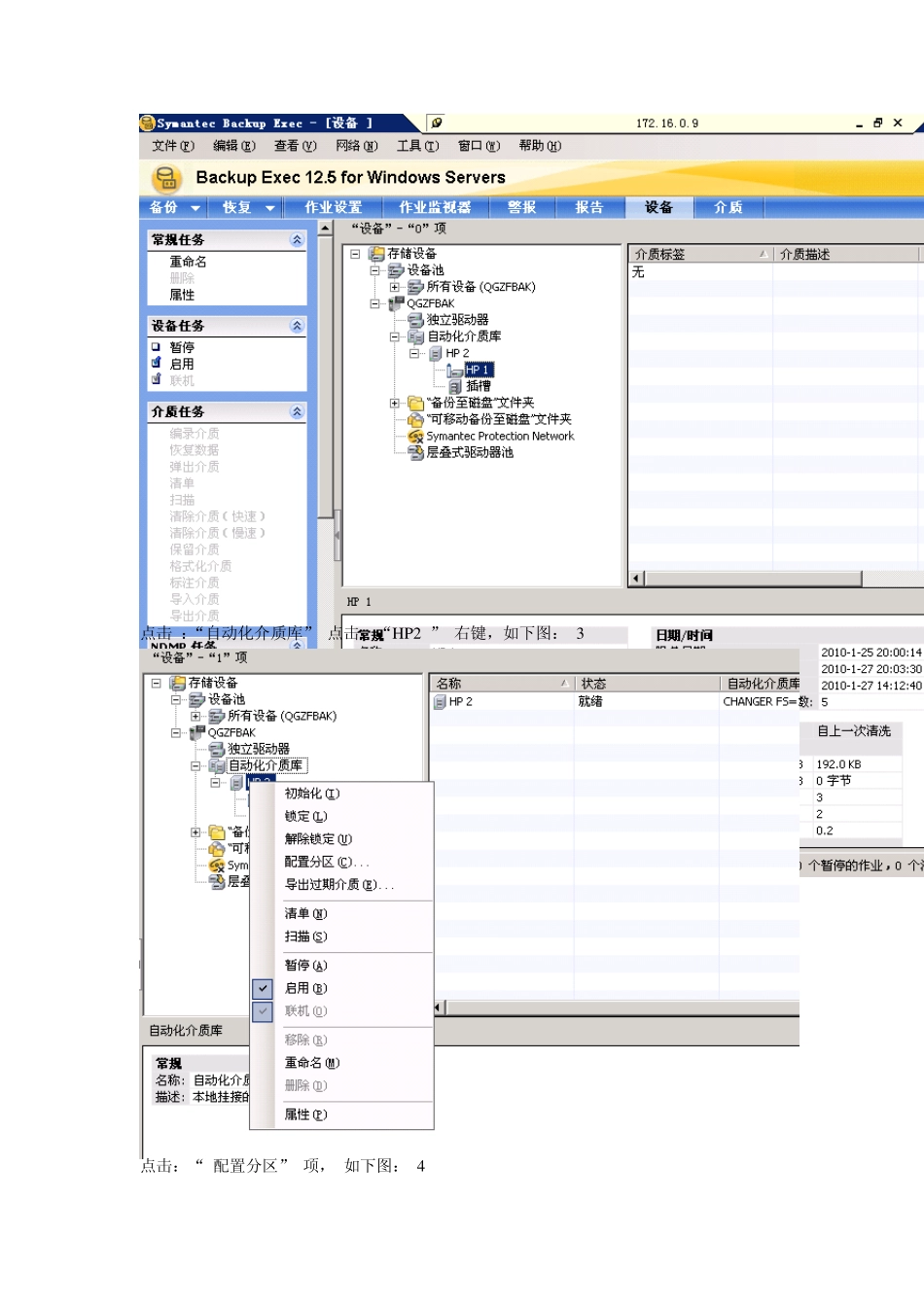Toggle 暂停 checkbox under 设备任务
This screenshot has height=1307, width=924.
[x=156, y=346]
